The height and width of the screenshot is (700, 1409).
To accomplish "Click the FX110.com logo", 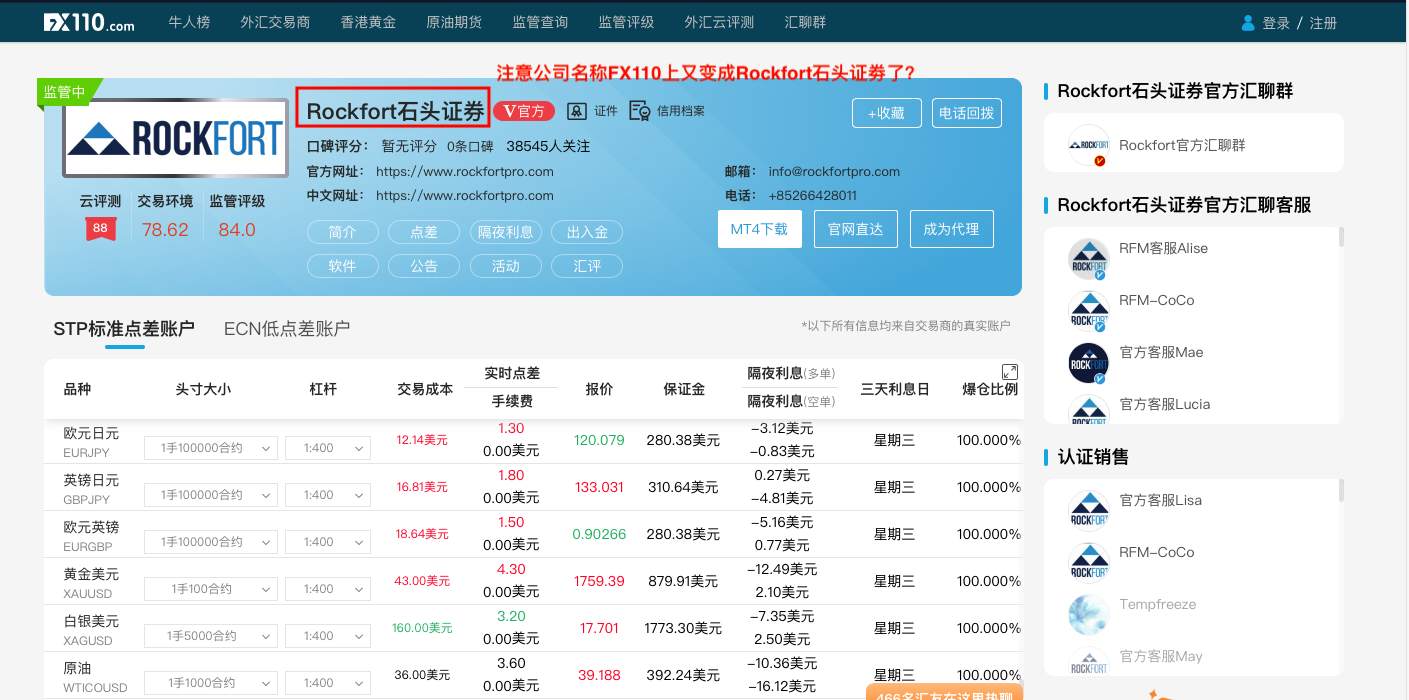I will pyautogui.click(x=89, y=22).
